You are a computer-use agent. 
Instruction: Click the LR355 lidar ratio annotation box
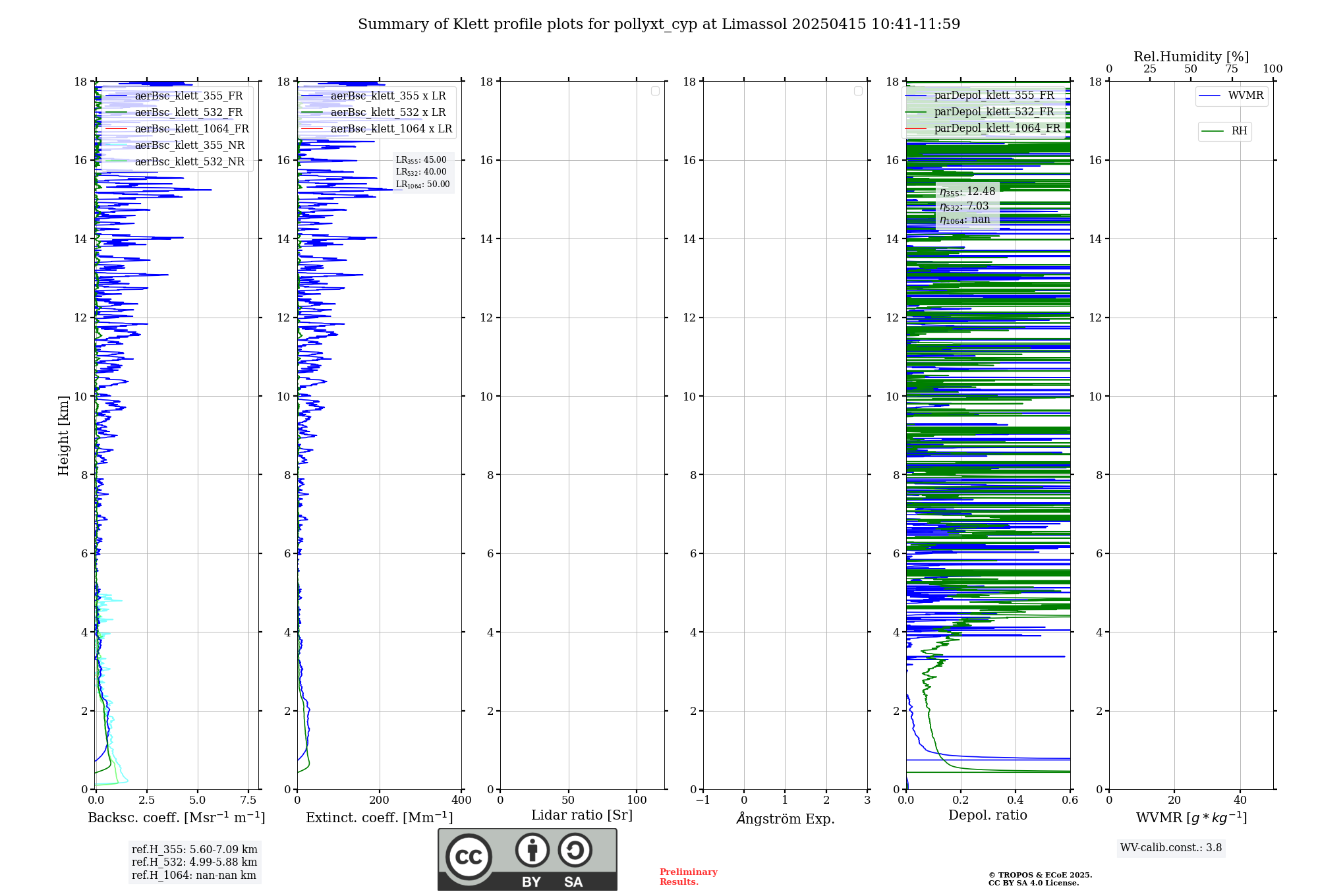422,172
